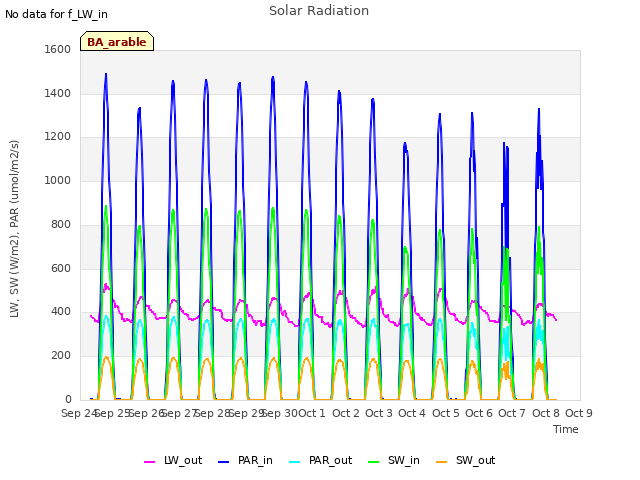Screen dimensions: 640x480
Task: Click the Oct 3 x-axis date label
Action: tap(379, 413)
